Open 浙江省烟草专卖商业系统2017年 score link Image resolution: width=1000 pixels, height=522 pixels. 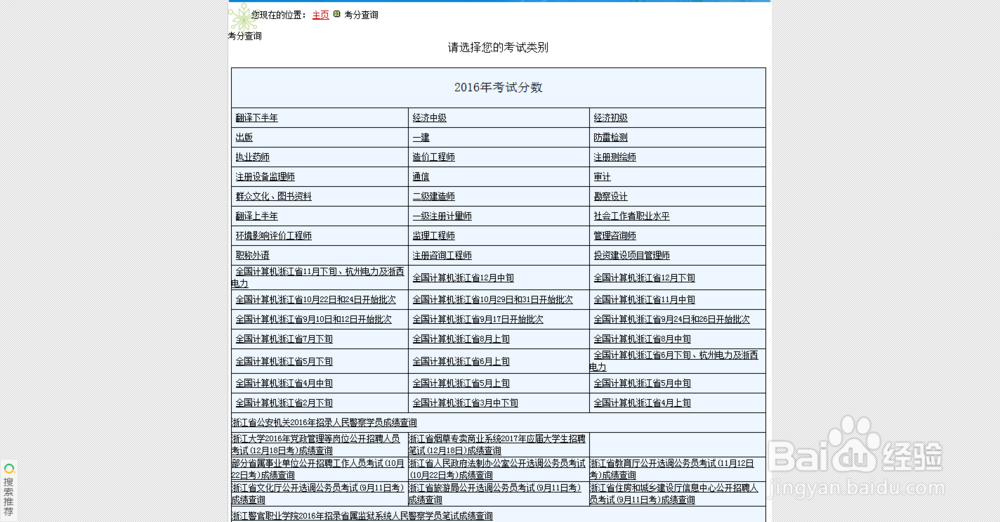coord(497,445)
